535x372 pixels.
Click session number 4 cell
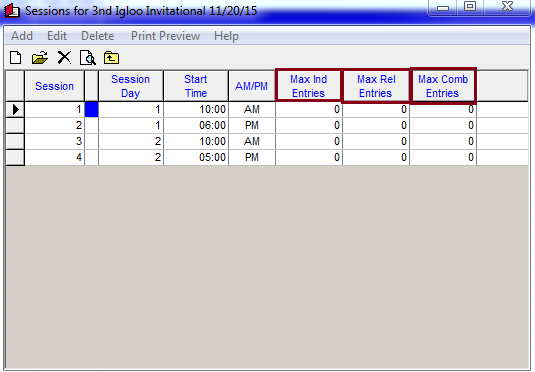pyautogui.click(x=55, y=157)
